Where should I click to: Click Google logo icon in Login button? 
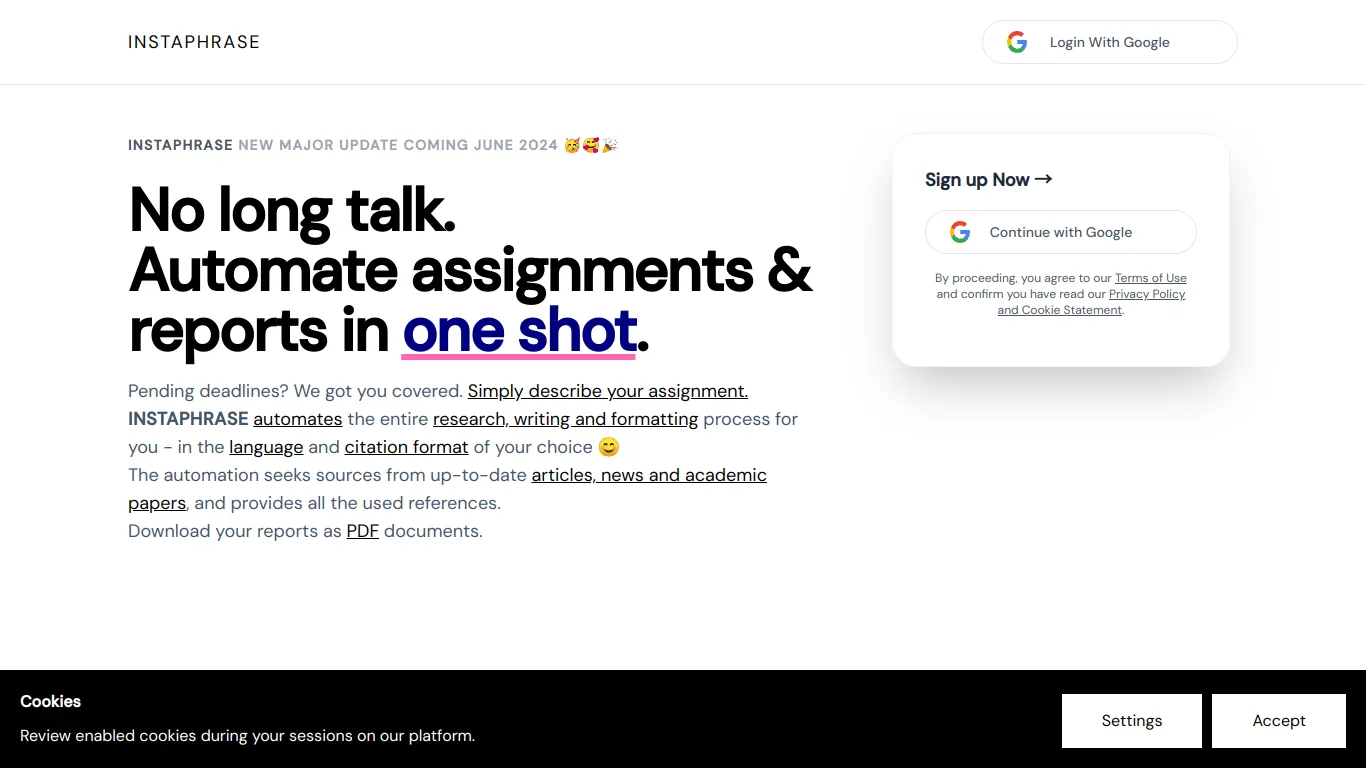[x=1017, y=42]
